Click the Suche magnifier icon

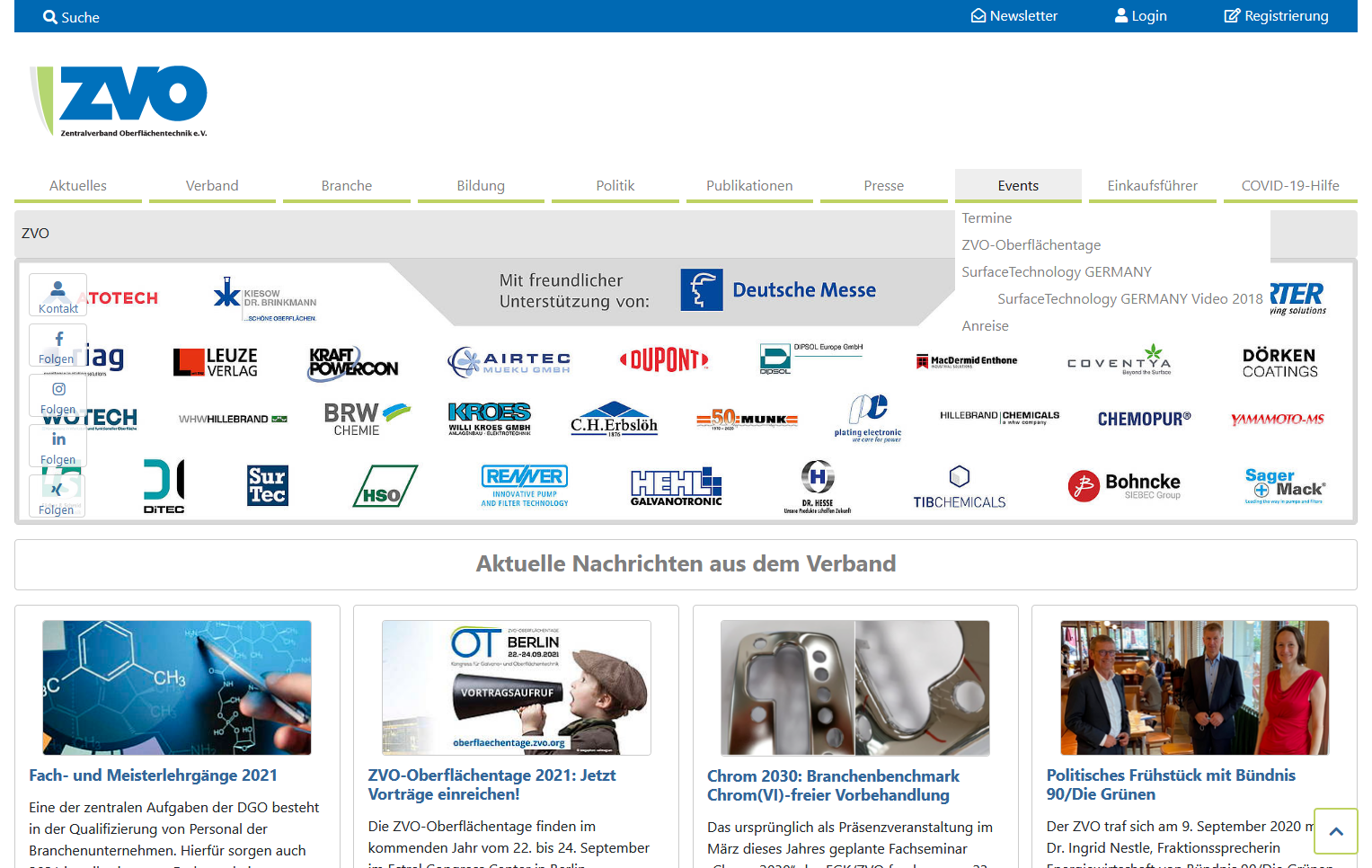49,17
